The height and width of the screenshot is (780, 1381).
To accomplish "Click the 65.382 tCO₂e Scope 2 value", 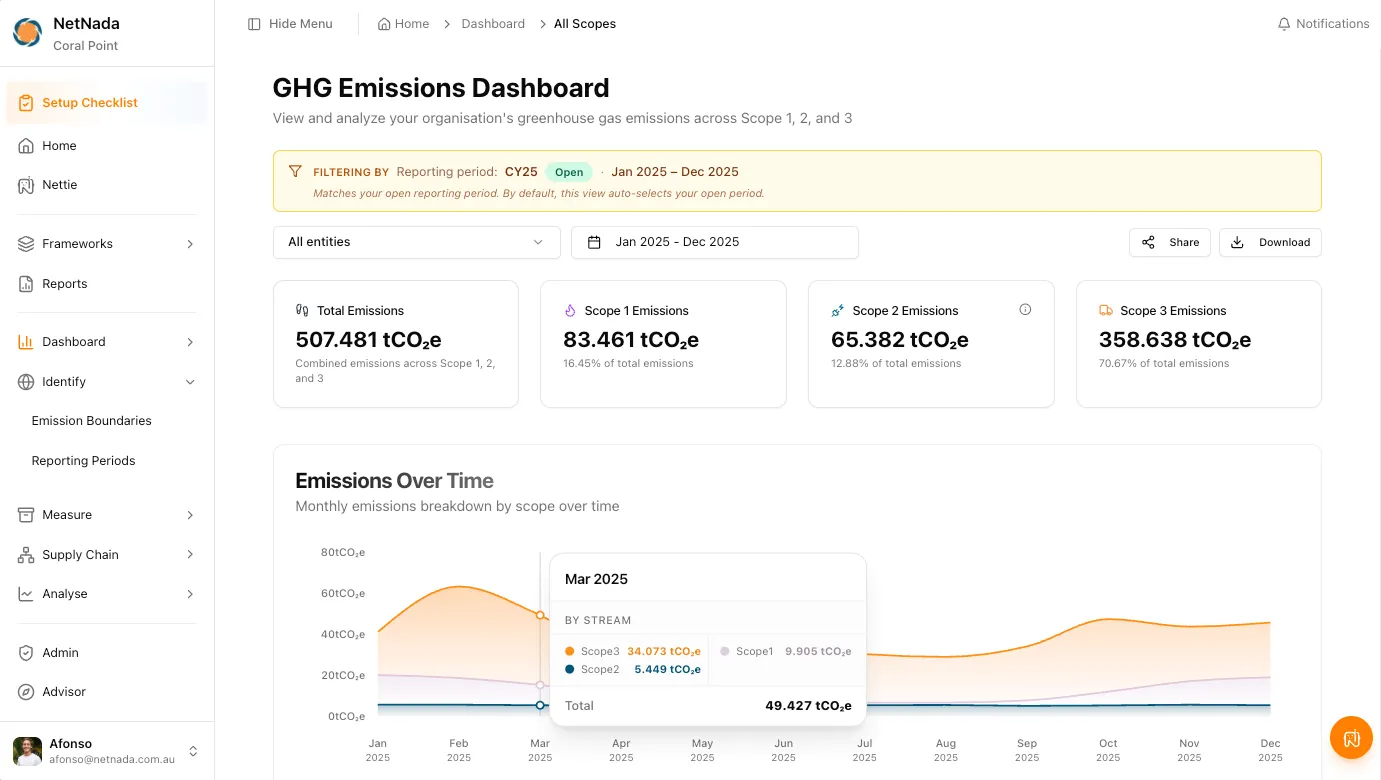I will [x=900, y=340].
